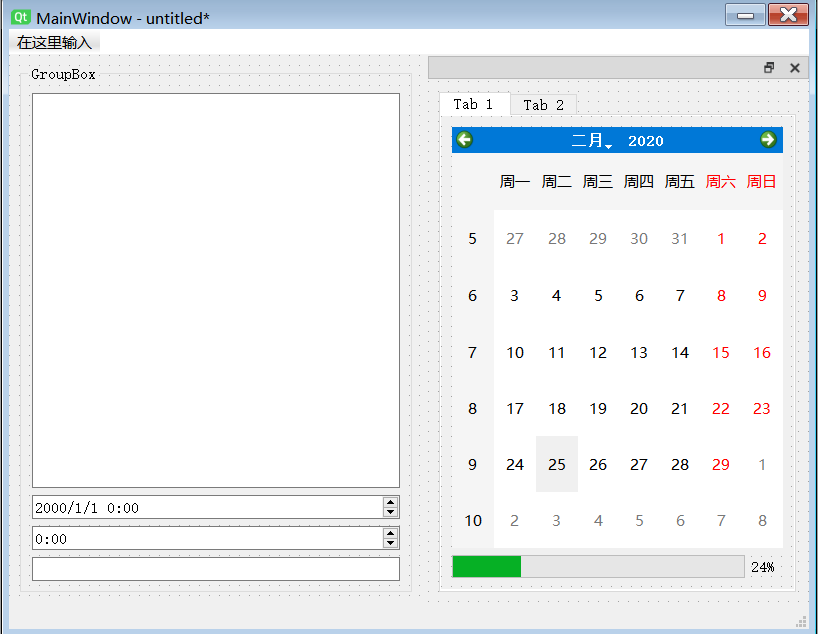This screenshot has height=634, width=818.
Task: Decrement the 0:00 time with down arrow
Action: click(x=390, y=542)
